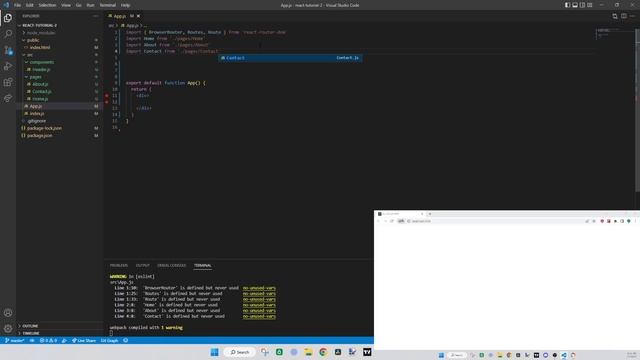
Task: Click the taskbar Search box
Action: [x=240, y=352]
